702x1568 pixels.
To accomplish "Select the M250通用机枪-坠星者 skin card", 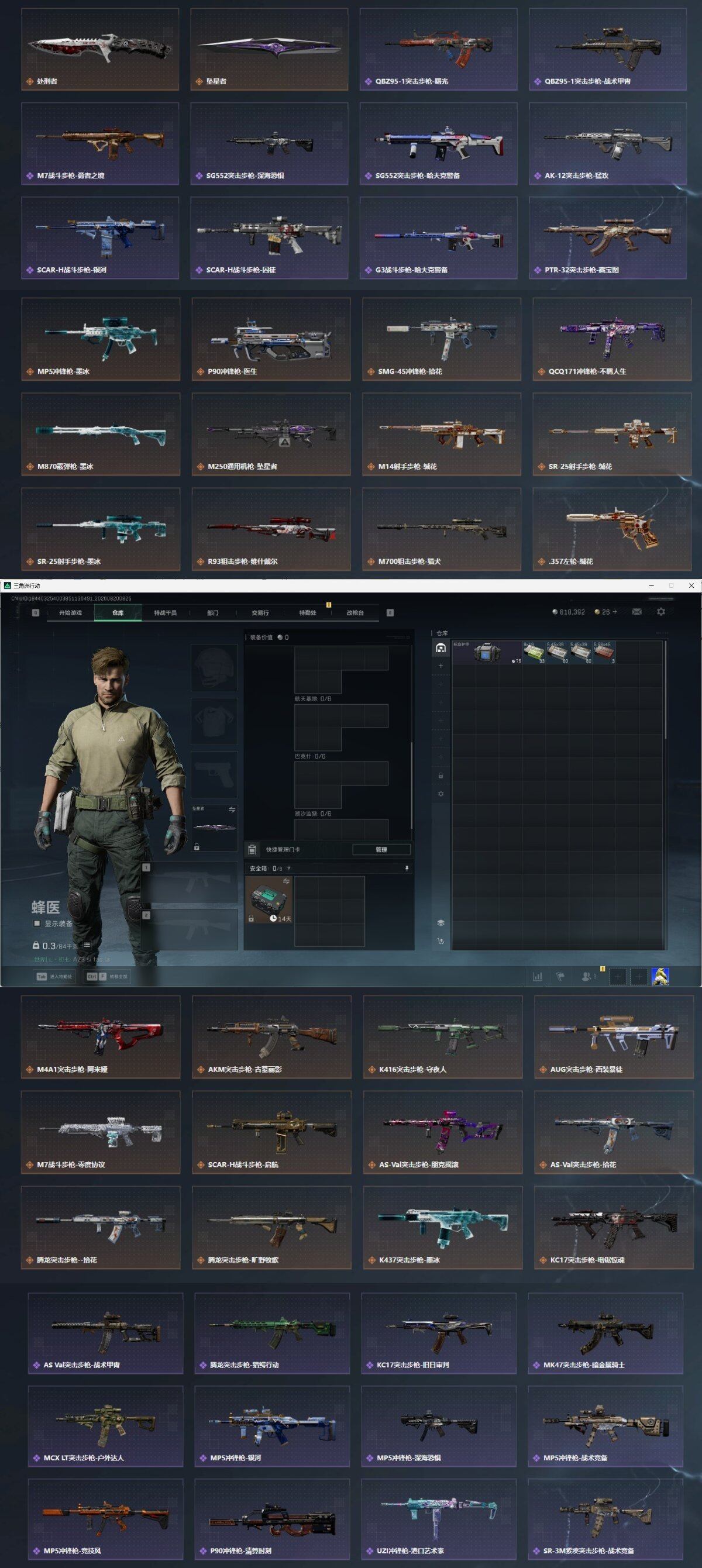I will click(271, 434).
